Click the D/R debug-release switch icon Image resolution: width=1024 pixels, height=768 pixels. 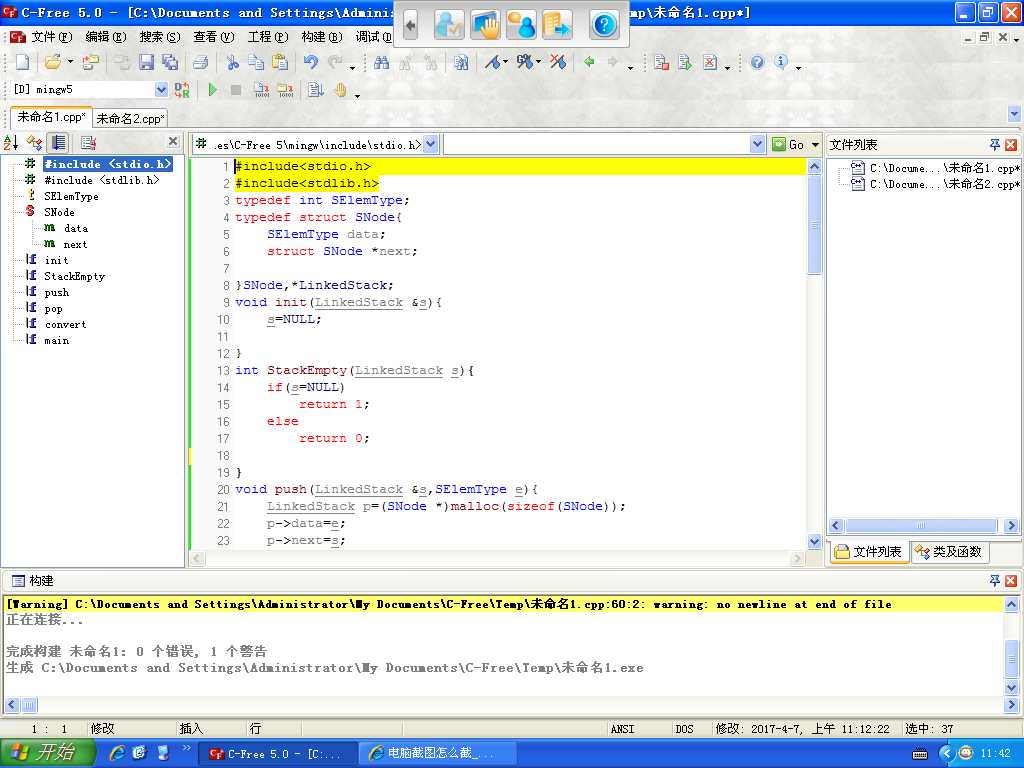tap(182, 90)
